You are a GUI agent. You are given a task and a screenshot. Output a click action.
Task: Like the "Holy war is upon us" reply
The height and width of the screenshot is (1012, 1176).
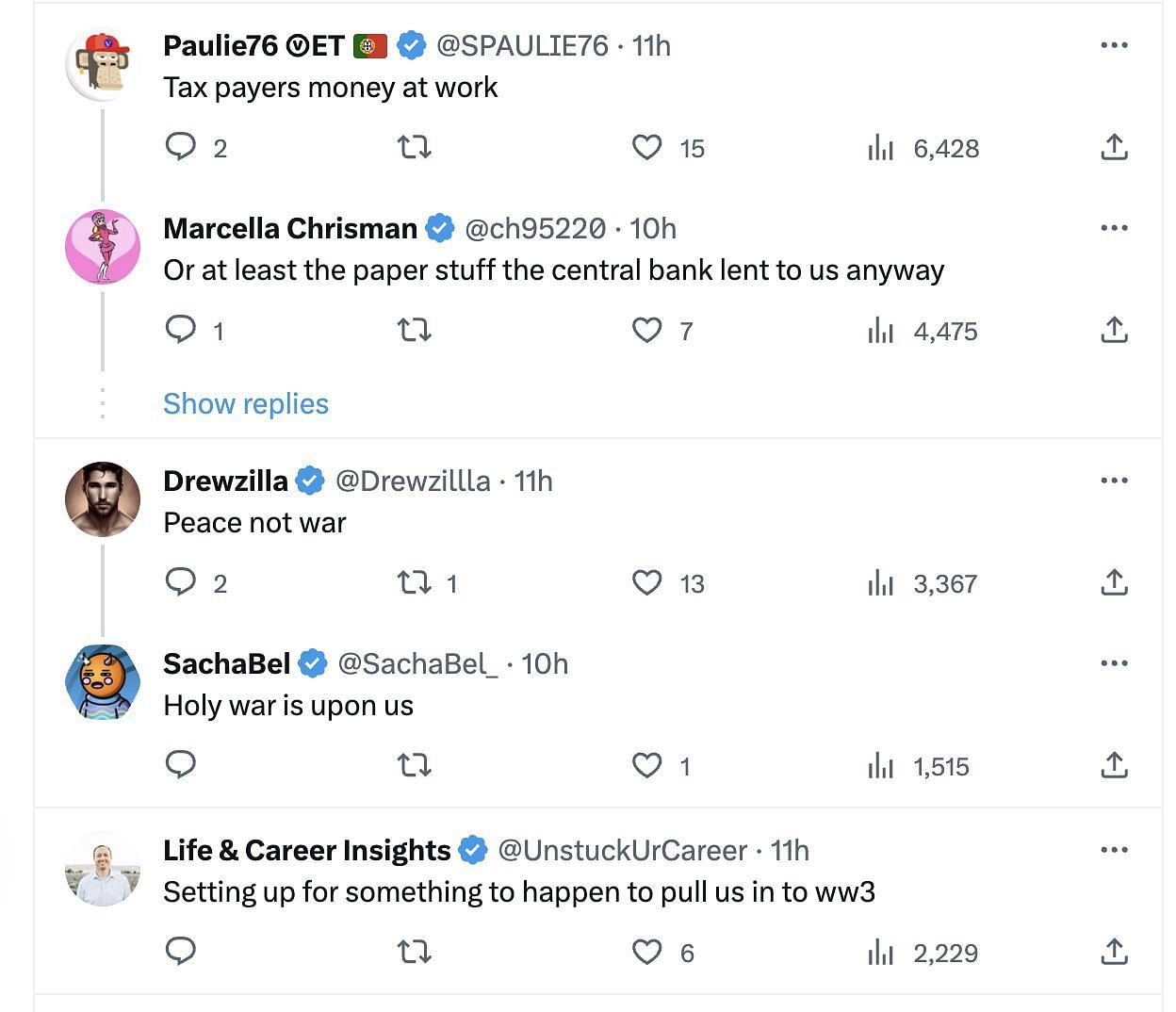coord(647,765)
